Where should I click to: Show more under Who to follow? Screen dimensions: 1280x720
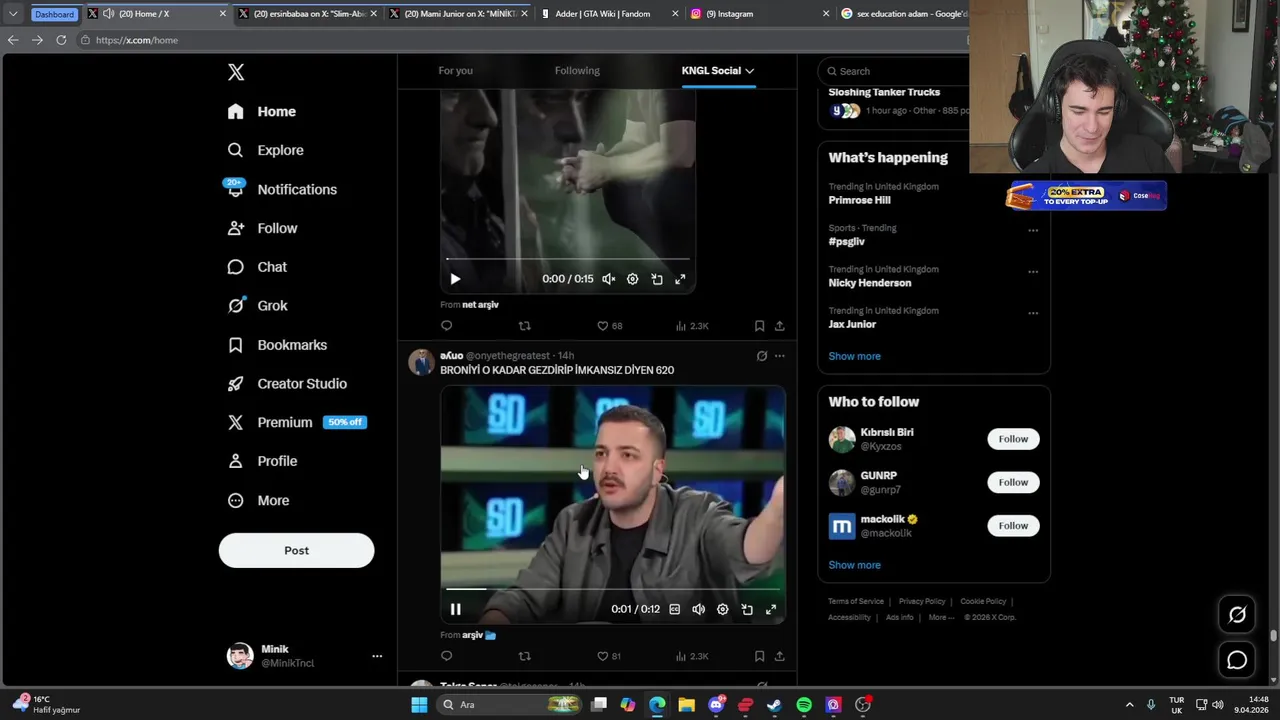click(x=854, y=565)
